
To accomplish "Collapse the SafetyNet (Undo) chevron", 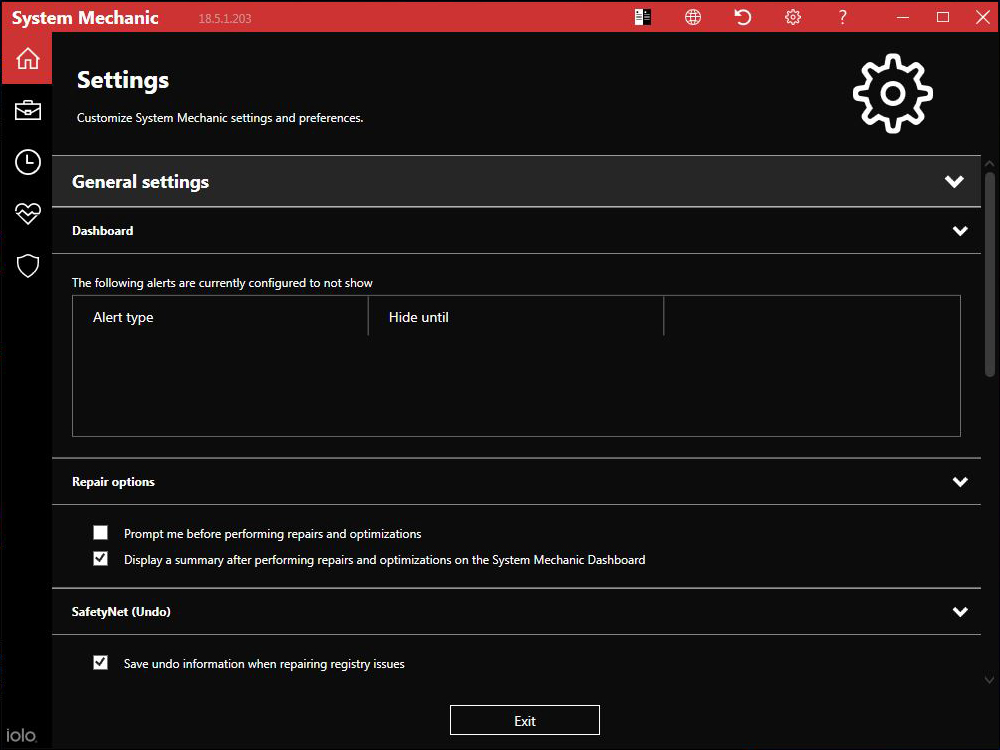I will (x=960, y=612).
